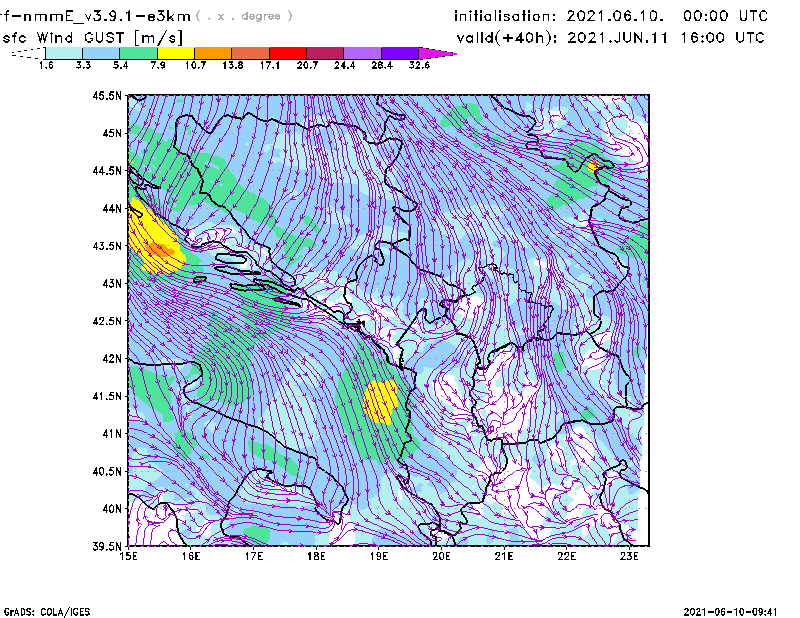
Task: Click the 42.5N latitude label
Action: tap(107, 321)
